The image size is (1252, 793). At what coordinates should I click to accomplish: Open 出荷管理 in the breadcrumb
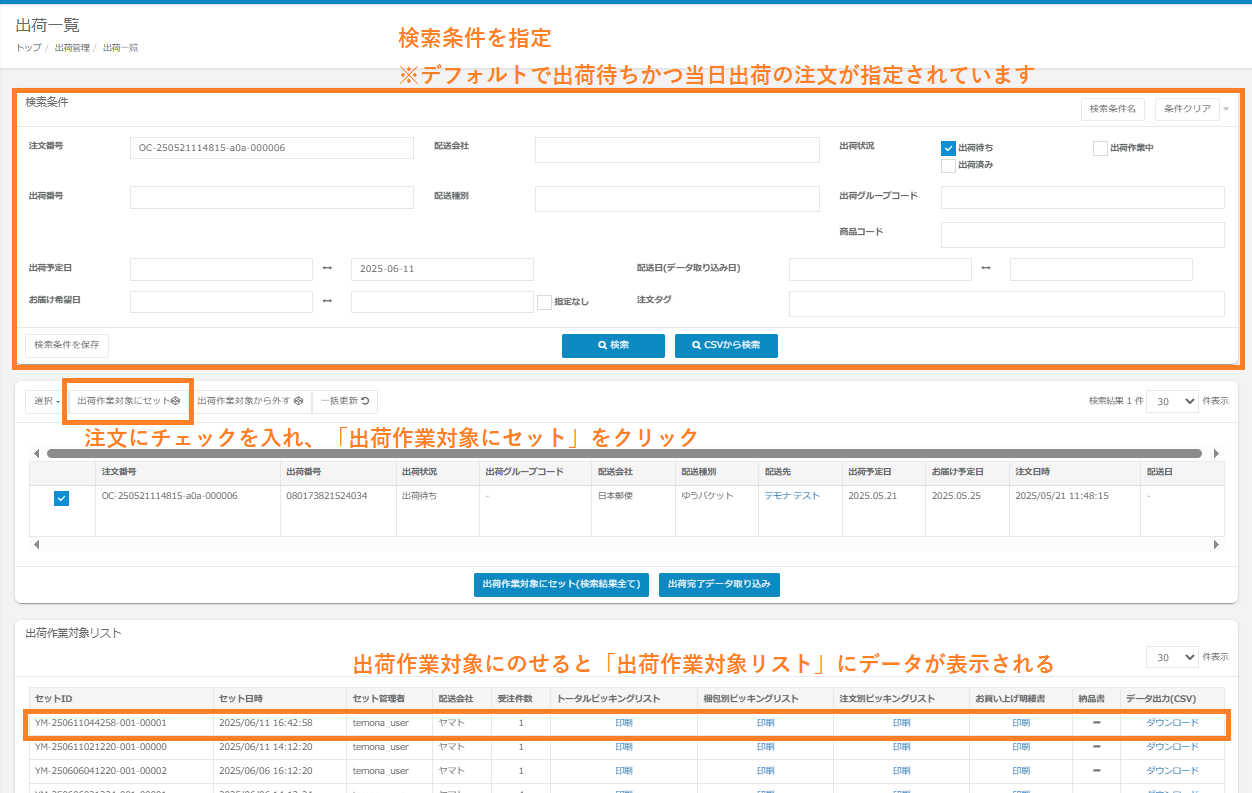point(72,48)
